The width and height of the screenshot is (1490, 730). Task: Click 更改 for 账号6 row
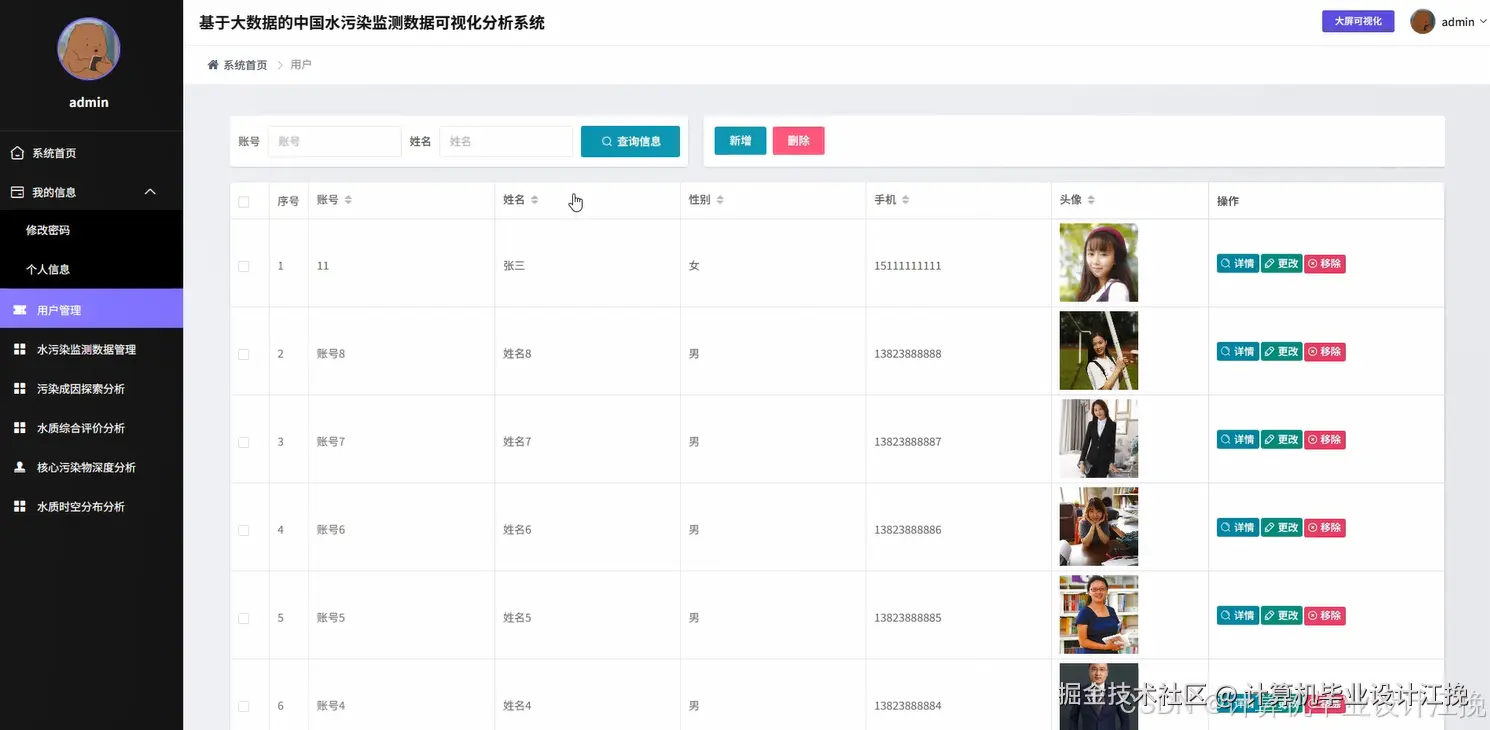pyautogui.click(x=1281, y=528)
